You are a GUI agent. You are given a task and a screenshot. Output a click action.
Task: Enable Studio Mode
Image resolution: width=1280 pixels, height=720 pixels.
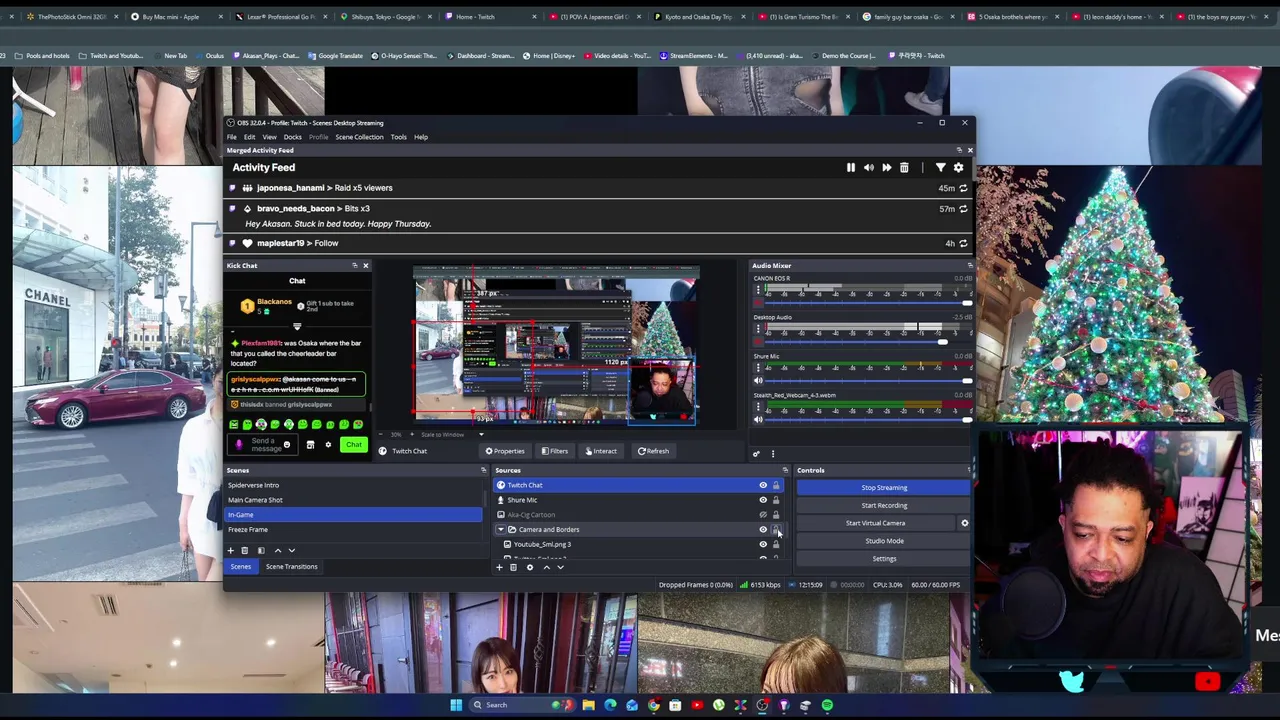884,541
